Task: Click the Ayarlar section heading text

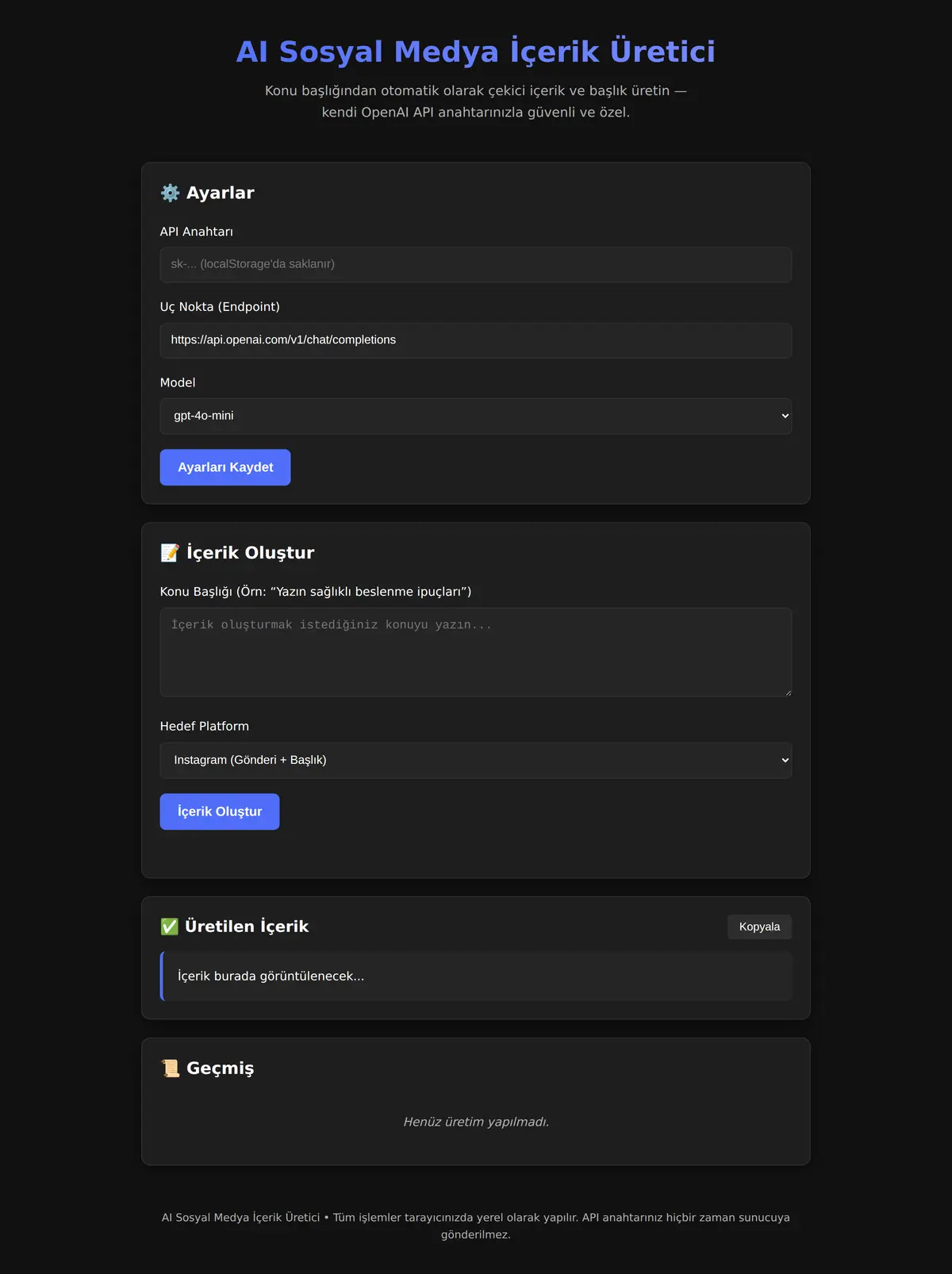Action: (221, 193)
